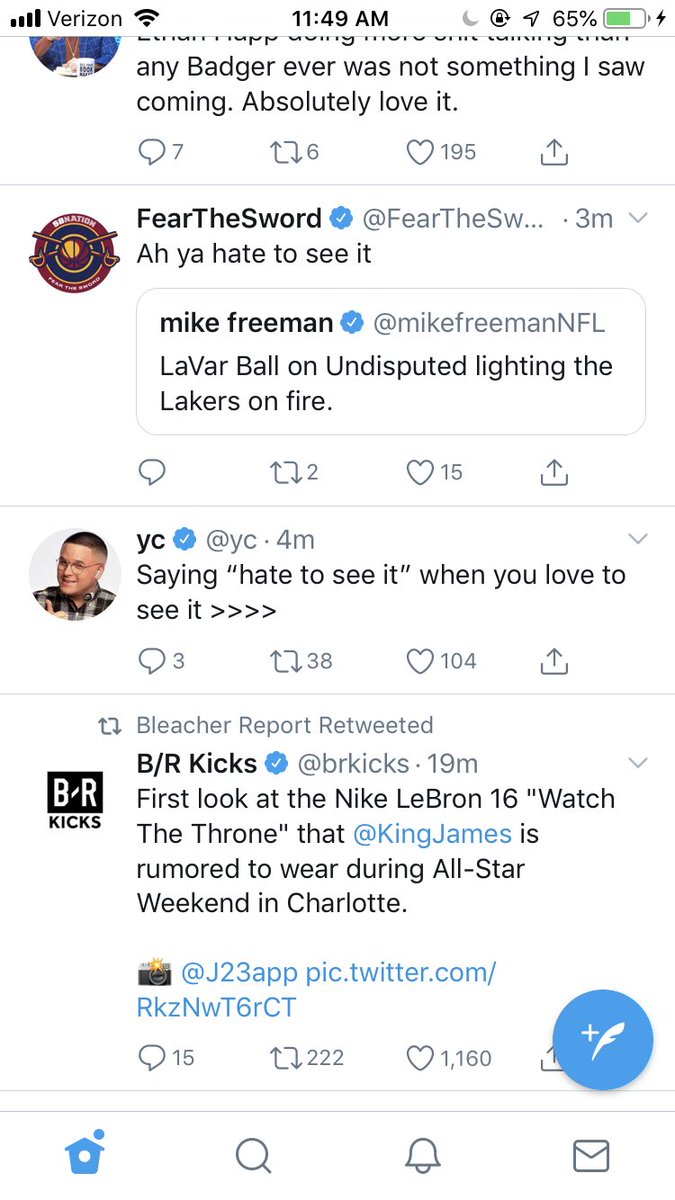
Task: Like the yc tweet
Action: pyautogui.click(x=419, y=661)
